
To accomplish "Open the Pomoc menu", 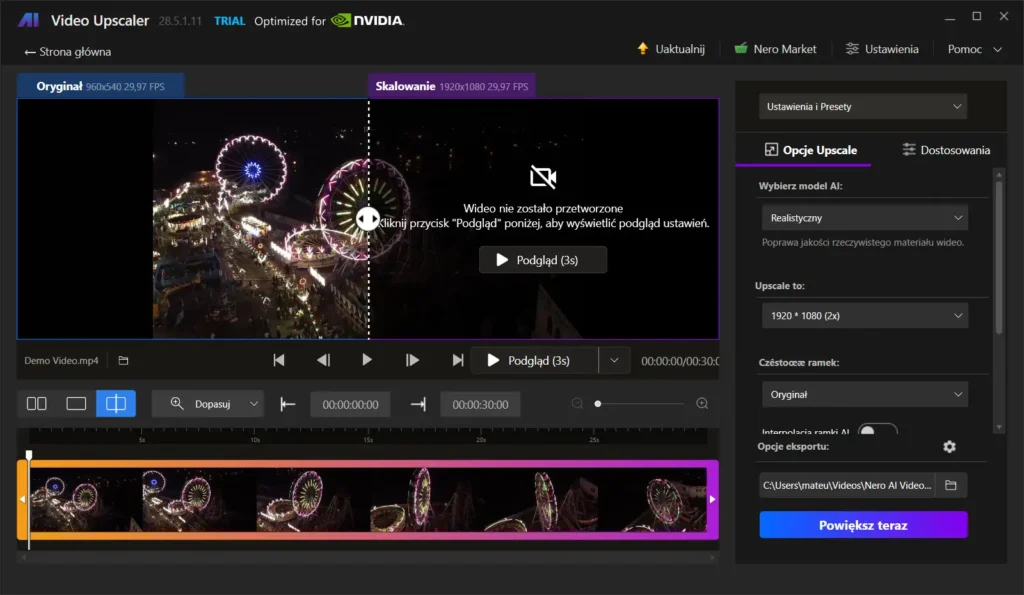I will tap(974, 49).
